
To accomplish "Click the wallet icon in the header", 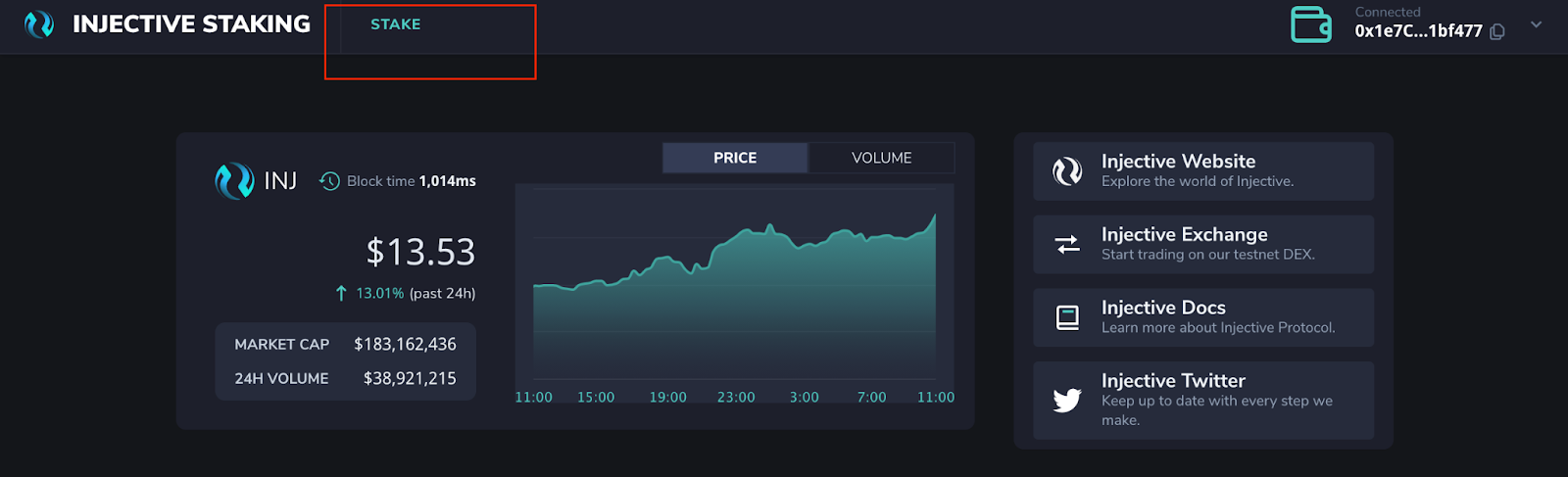I will pos(1311,24).
